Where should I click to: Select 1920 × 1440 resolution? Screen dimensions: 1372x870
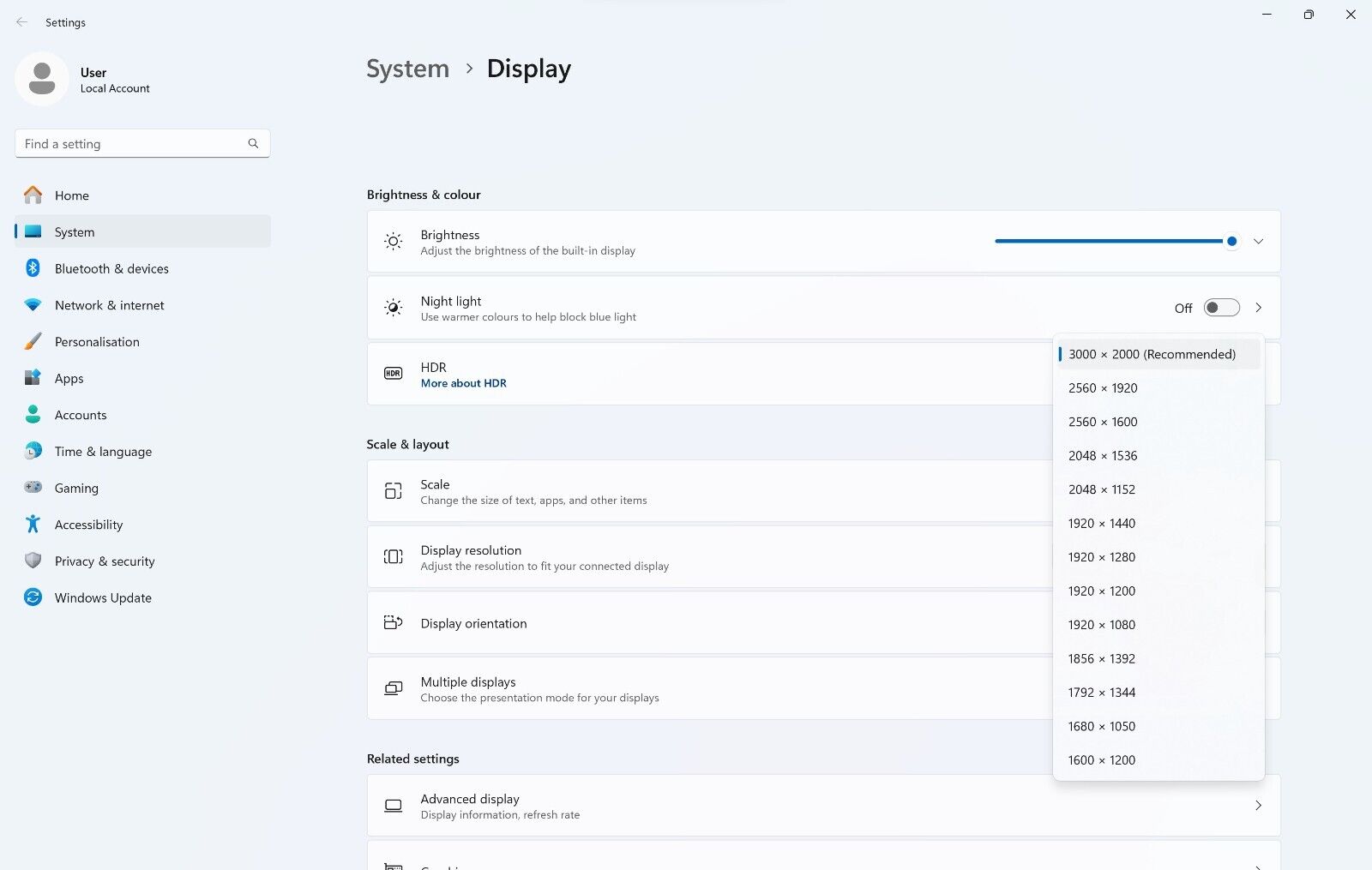coord(1158,524)
